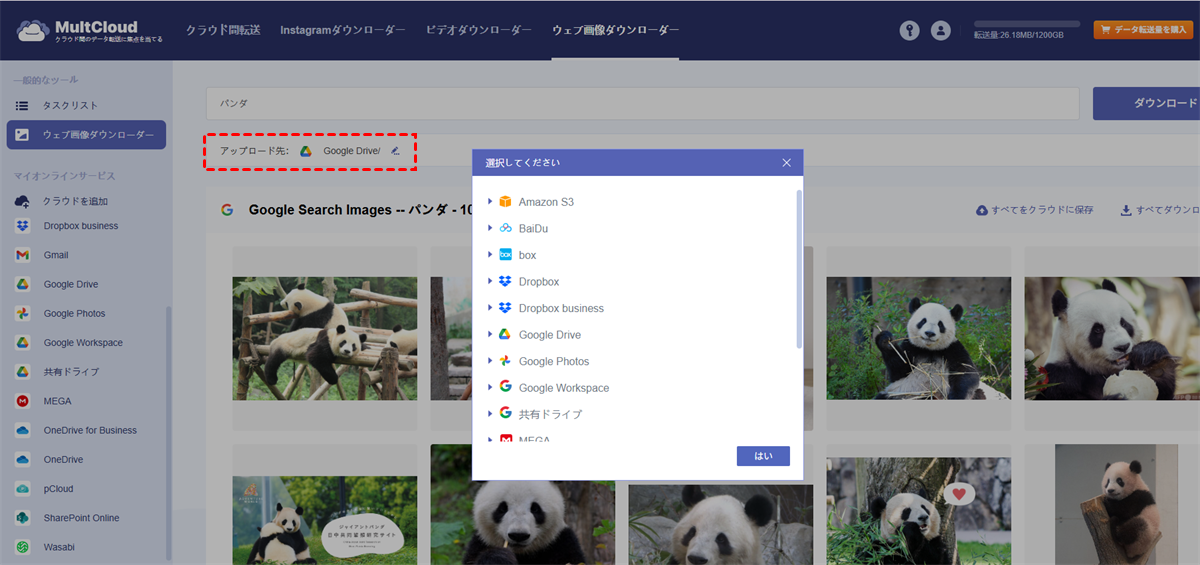Expand the box tree node

pyautogui.click(x=490, y=255)
